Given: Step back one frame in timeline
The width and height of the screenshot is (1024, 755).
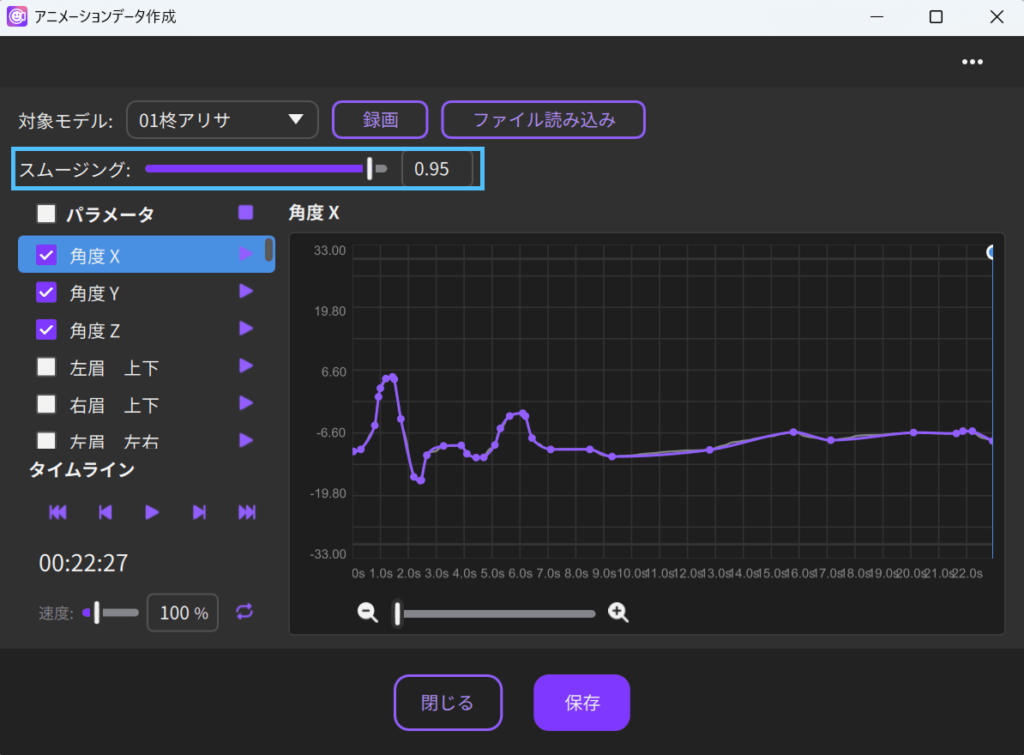Looking at the screenshot, I should 105,512.
